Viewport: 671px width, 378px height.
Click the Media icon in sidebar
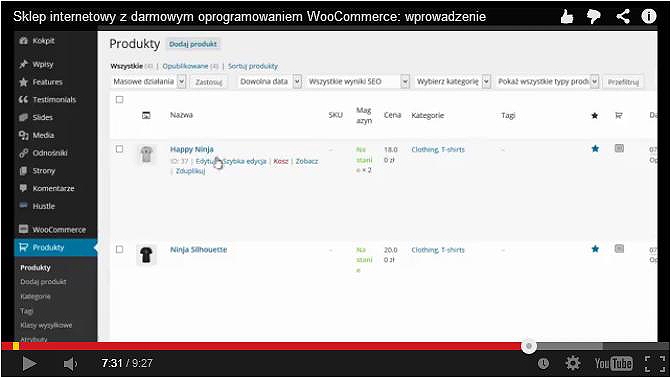tap(23, 135)
